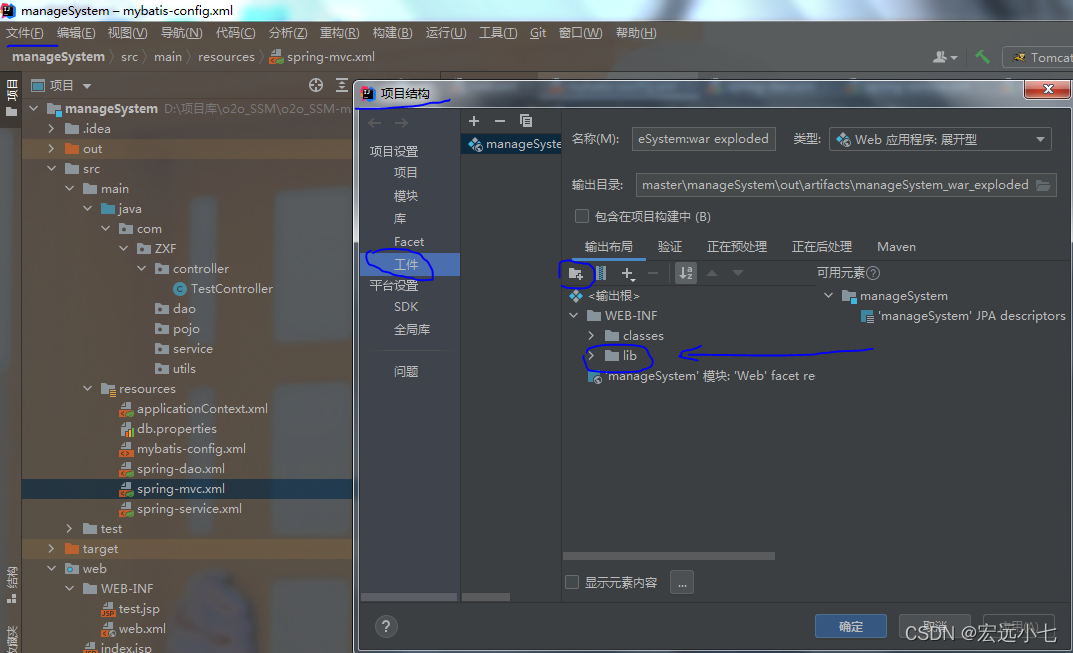Viewport: 1073px width, 653px height.
Task: Click the output layout horizontal scrollbar
Action: (669, 556)
